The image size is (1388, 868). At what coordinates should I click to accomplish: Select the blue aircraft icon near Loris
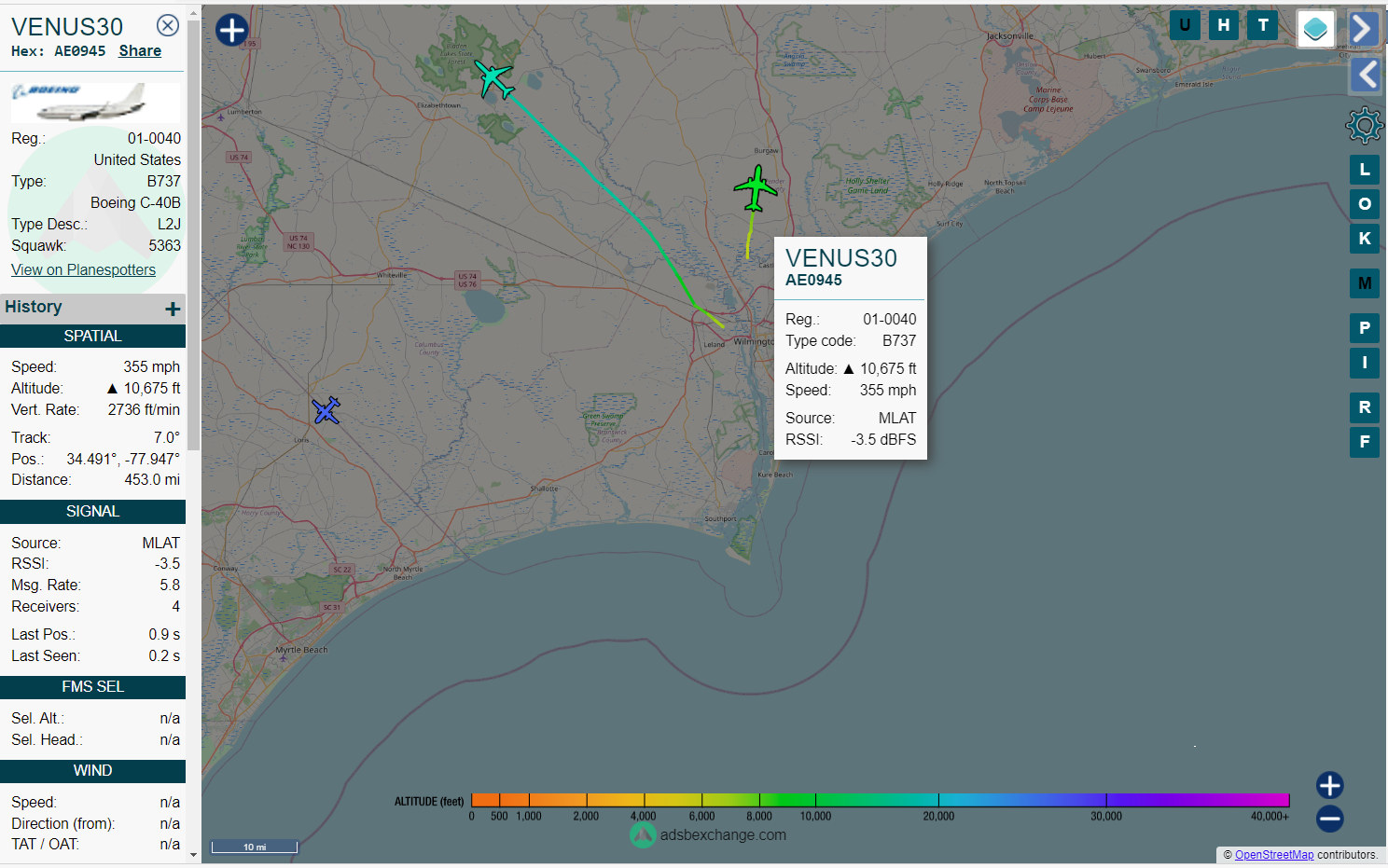(326, 409)
